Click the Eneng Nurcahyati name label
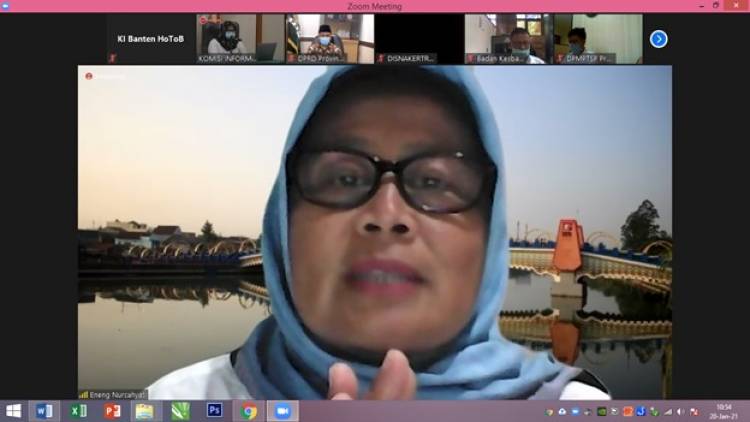Image resolution: width=750 pixels, height=422 pixels. pyautogui.click(x=117, y=395)
